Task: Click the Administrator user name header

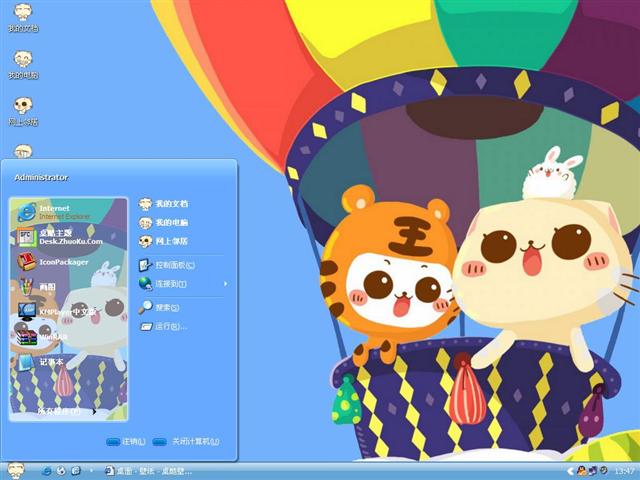Action: pyautogui.click(x=41, y=178)
